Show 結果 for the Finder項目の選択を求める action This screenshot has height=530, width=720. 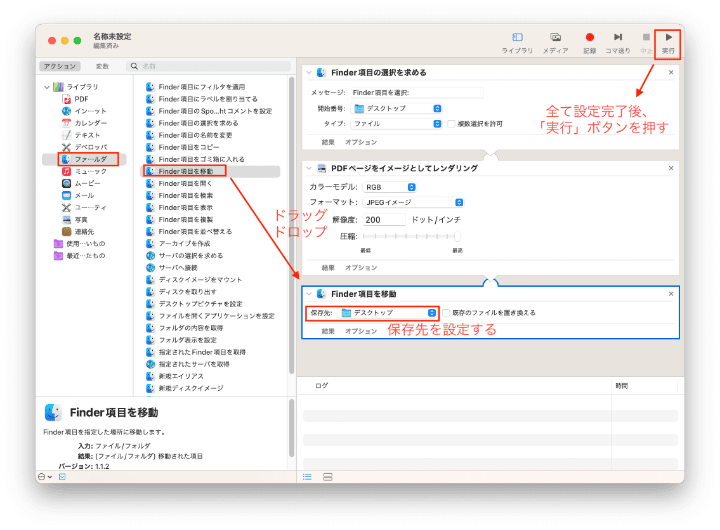pos(328,142)
